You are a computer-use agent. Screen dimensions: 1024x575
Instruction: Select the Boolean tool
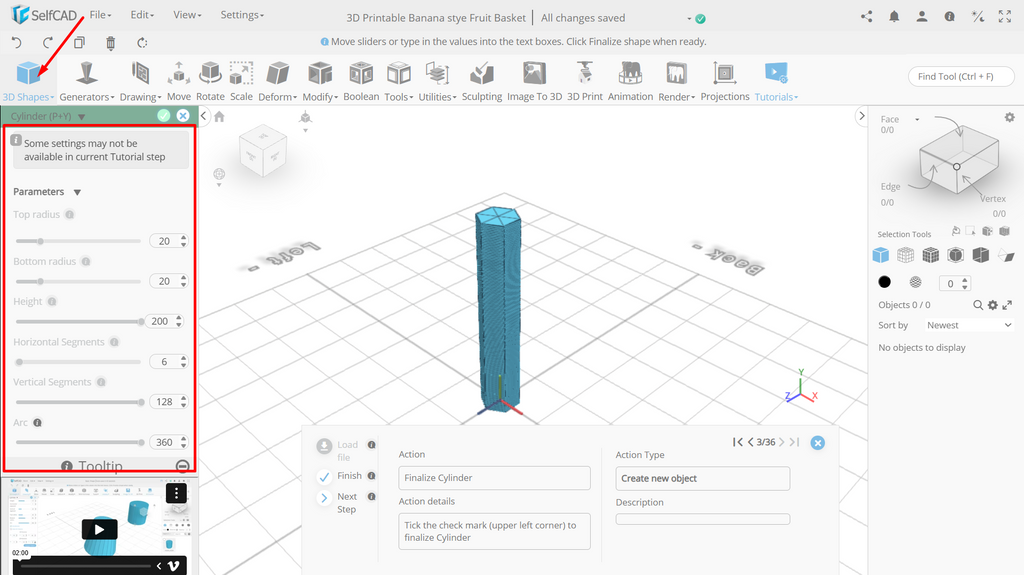pyautogui.click(x=361, y=81)
